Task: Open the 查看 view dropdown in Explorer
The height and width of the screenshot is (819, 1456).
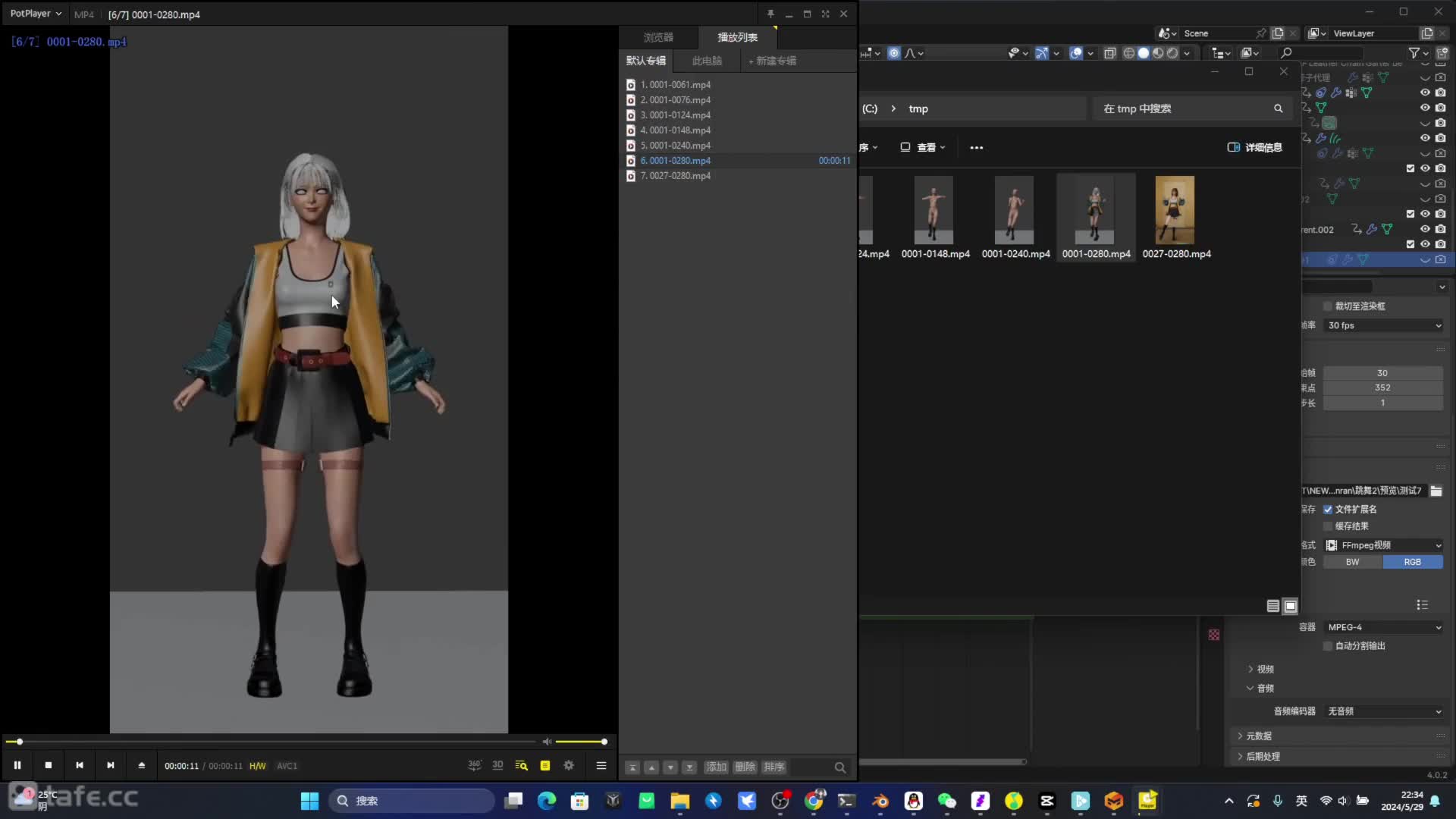Action: point(923,147)
